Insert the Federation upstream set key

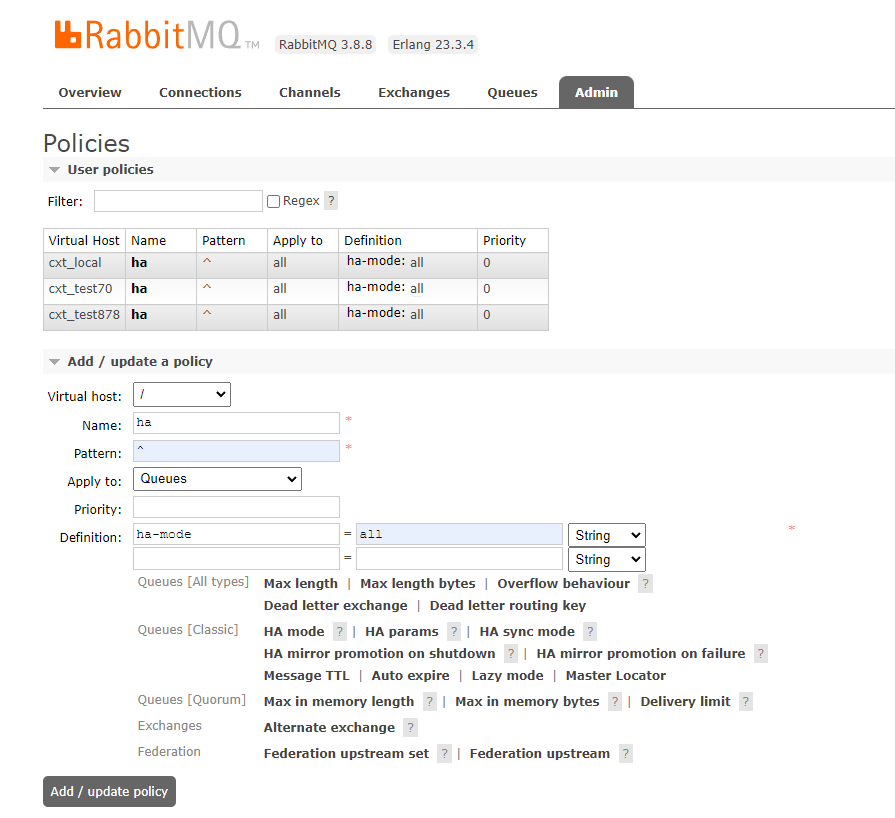pos(346,753)
